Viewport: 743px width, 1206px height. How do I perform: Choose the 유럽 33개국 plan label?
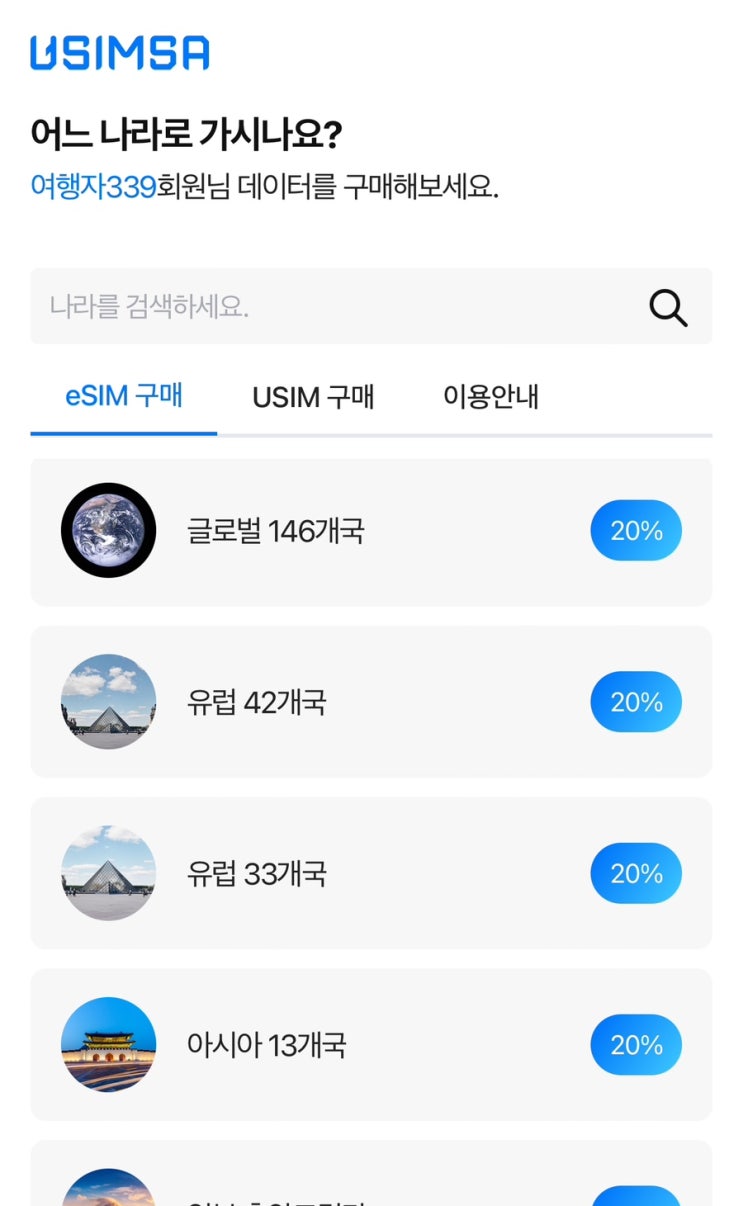[256, 874]
